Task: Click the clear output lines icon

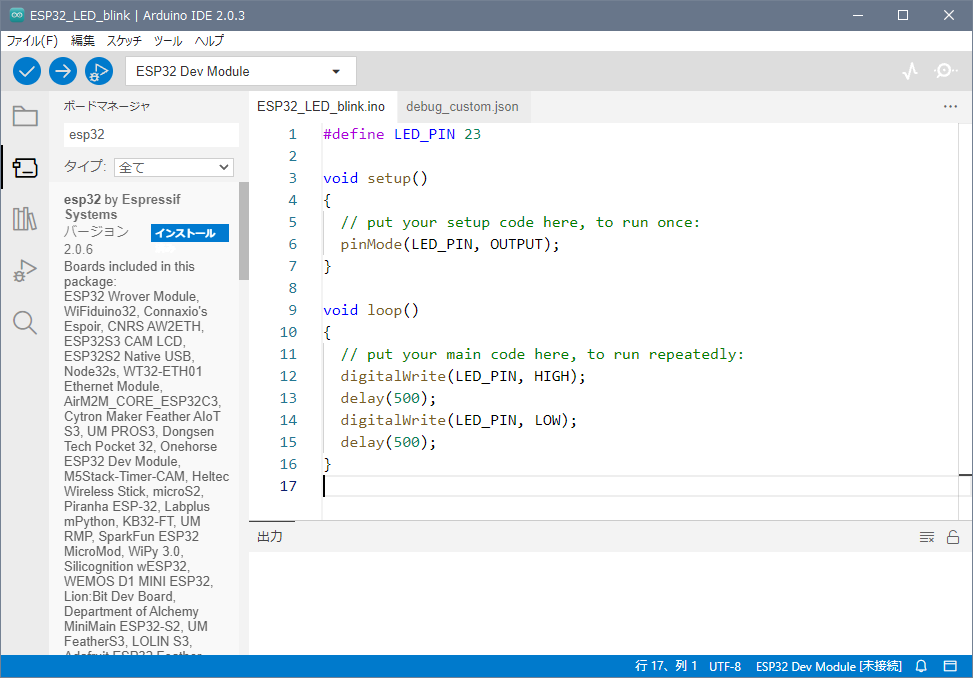Action: click(x=926, y=537)
